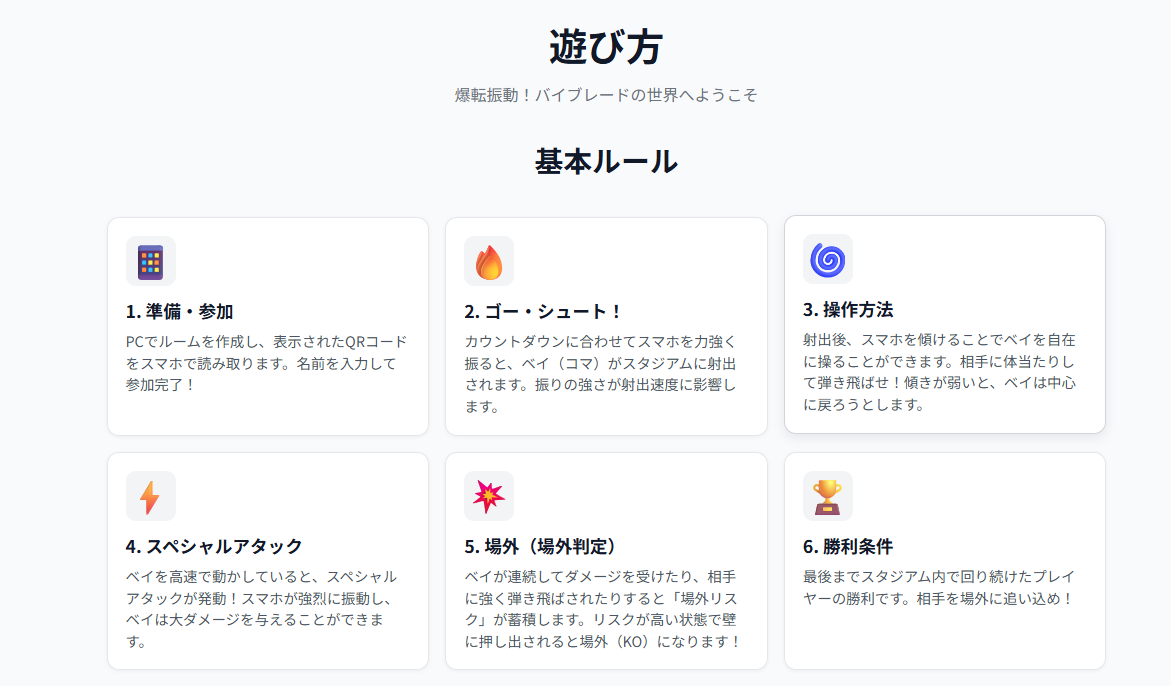This screenshot has width=1171, height=686.
Task: Click the 3. 操作方法 card heading
Action: (x=848, y=310)
